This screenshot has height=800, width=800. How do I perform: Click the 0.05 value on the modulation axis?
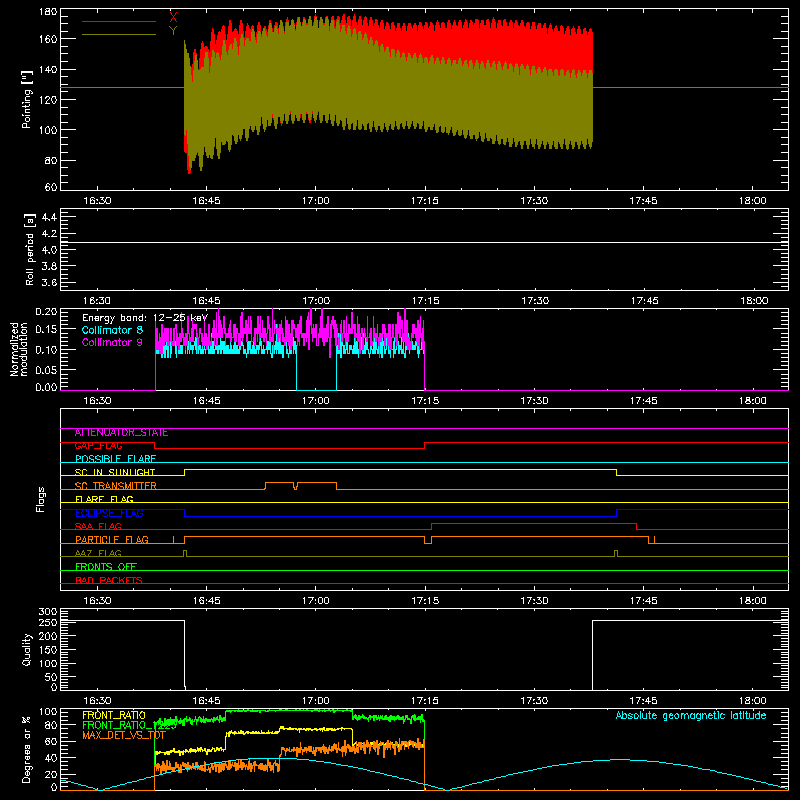pyautogui.click(x=46, y=369)
